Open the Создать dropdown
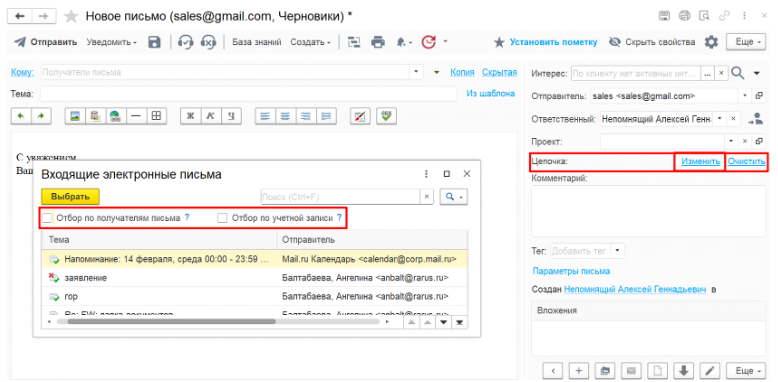The image size is (778, 382). (310, 42)
